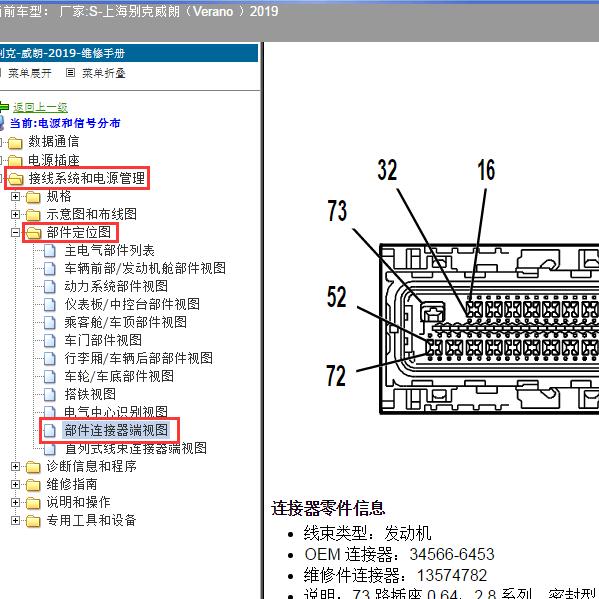Open 主电气部件列表 document
Image resolution: width=599 pixels, height=599 pixels.
[x=109, y=250]
